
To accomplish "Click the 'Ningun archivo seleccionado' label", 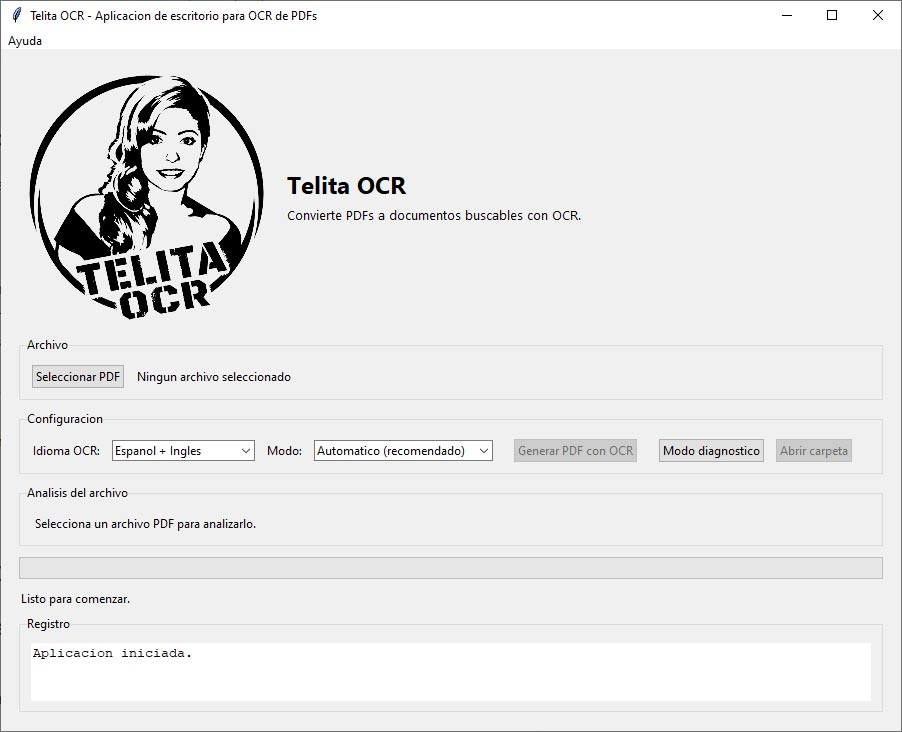I will coord(214,377).
